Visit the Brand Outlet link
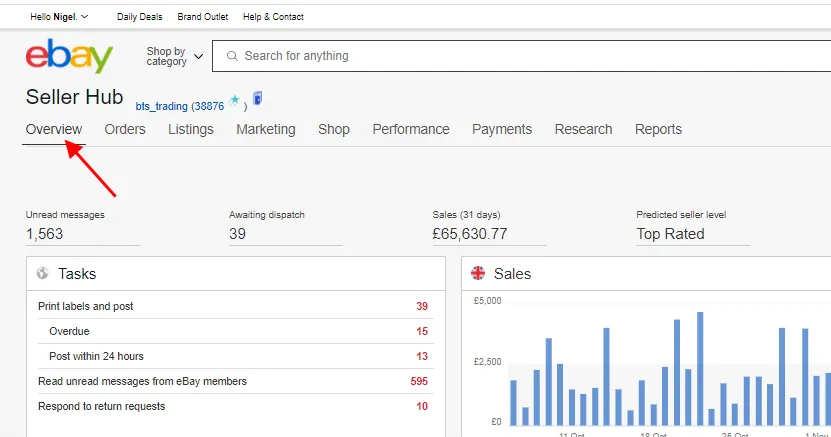The width and height of the screenshot is (831, 437). pos(202,17)
